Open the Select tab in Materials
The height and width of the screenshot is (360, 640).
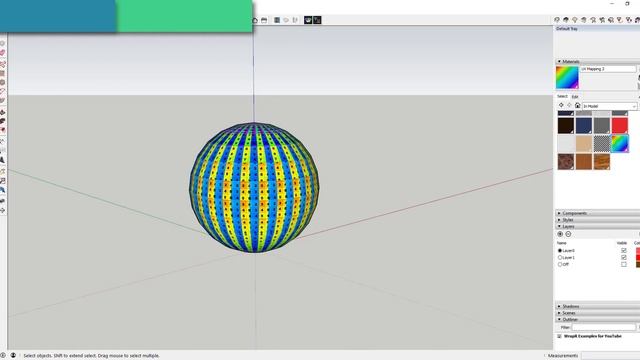pyautogui.click(x=562, y=96)
